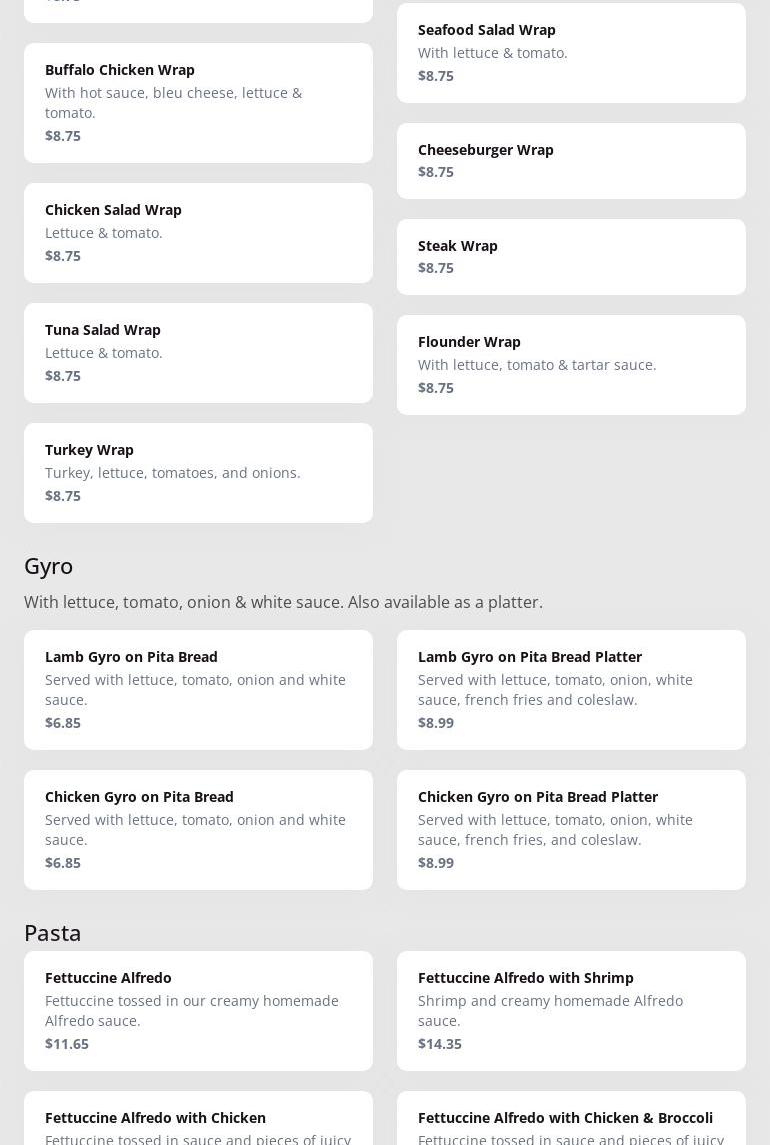Select Chicken Gyro on Pita Bread Platter
The height and width of the screenshot is (1145, 770).
[571, 829]
